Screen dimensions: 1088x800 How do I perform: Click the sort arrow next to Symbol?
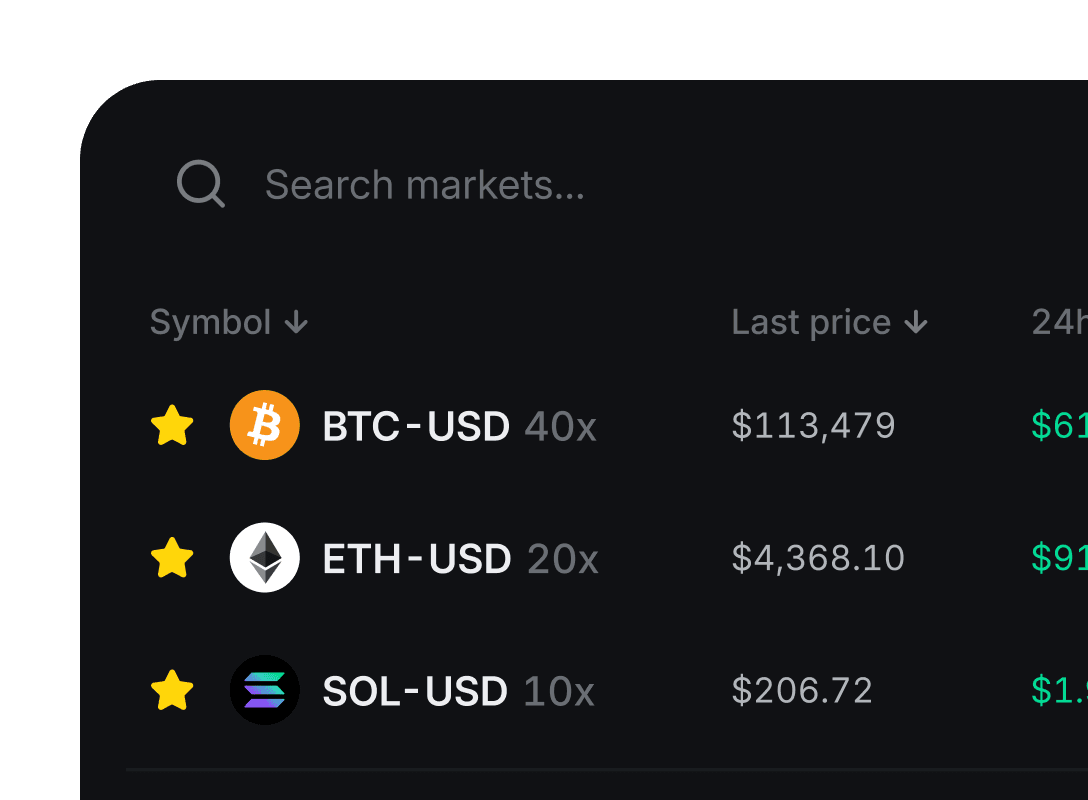click(296, 322)
